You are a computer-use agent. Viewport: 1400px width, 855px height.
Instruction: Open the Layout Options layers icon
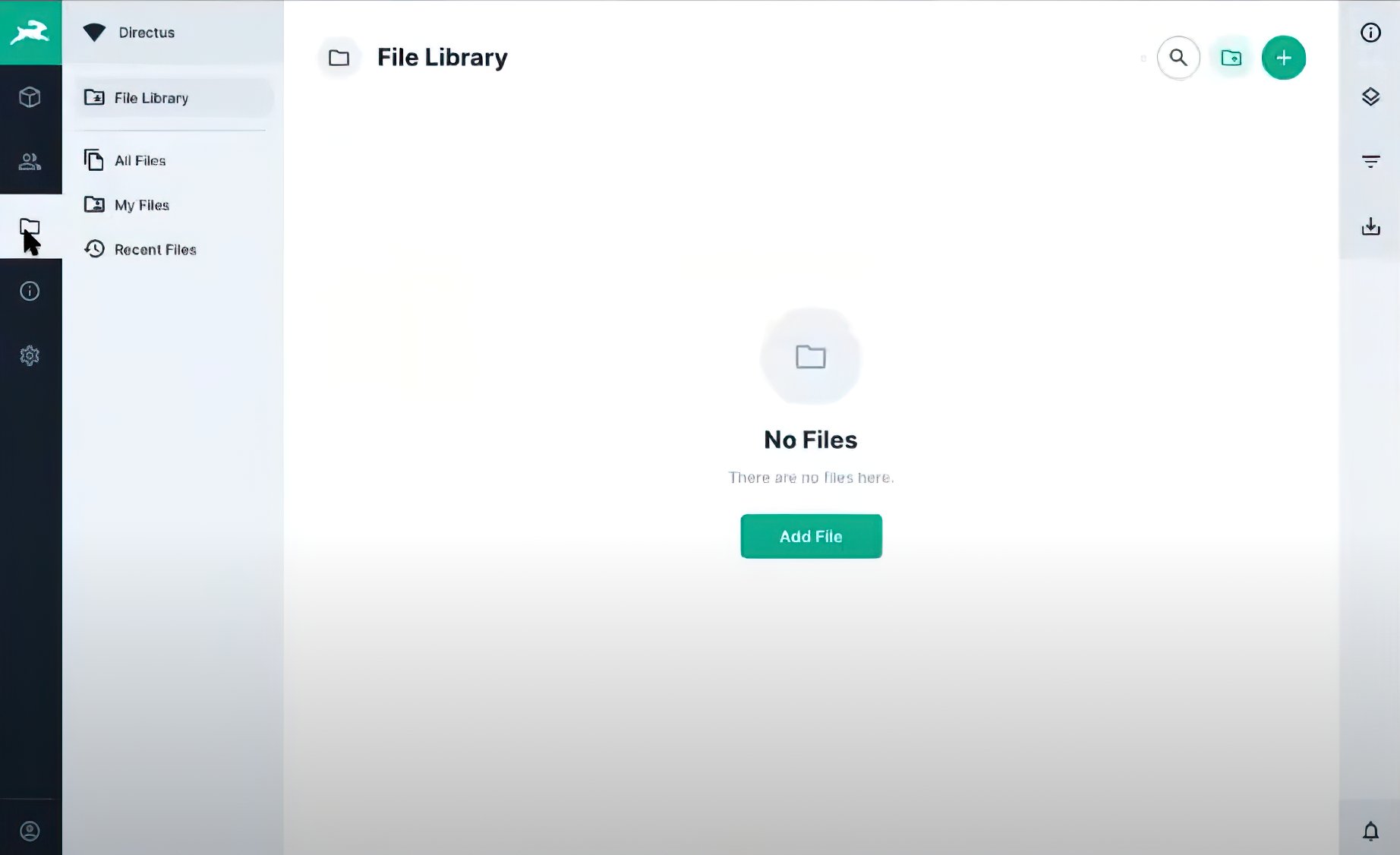click(x=1370, y=97)
